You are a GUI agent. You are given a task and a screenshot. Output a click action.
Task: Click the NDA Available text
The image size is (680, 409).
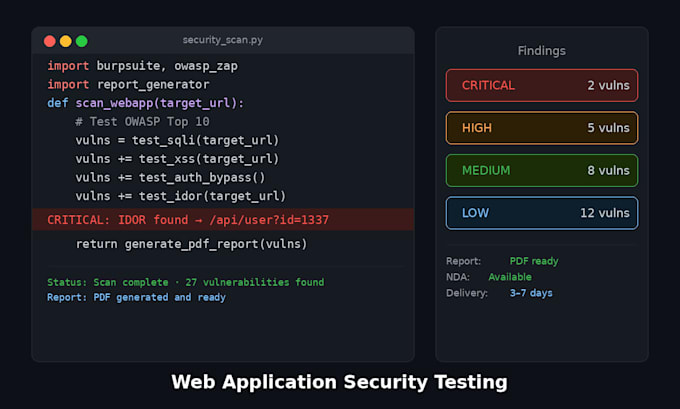pyautogui.click(x=510, y=277)
